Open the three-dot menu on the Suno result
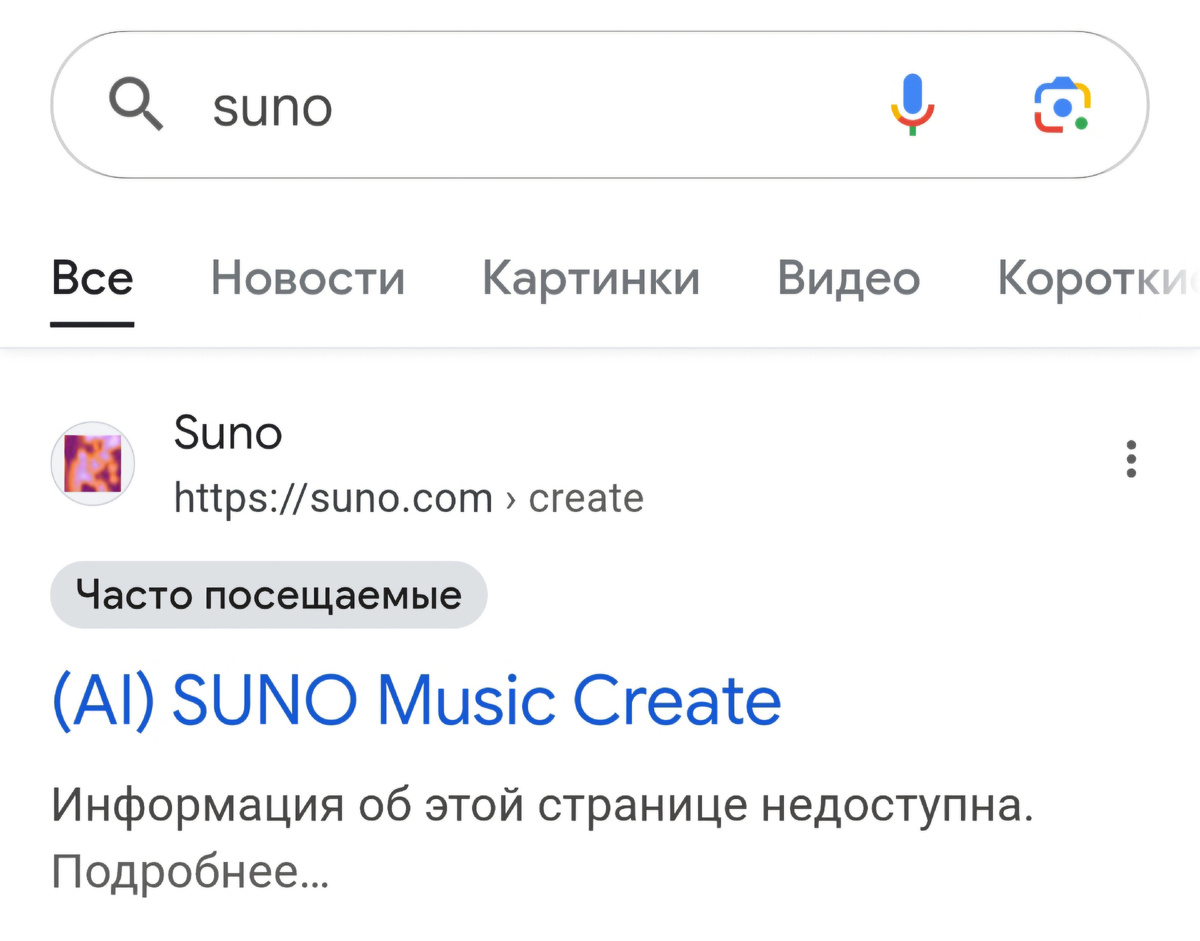Viewport: 1200px width, 941px height. pos(1130,460)
